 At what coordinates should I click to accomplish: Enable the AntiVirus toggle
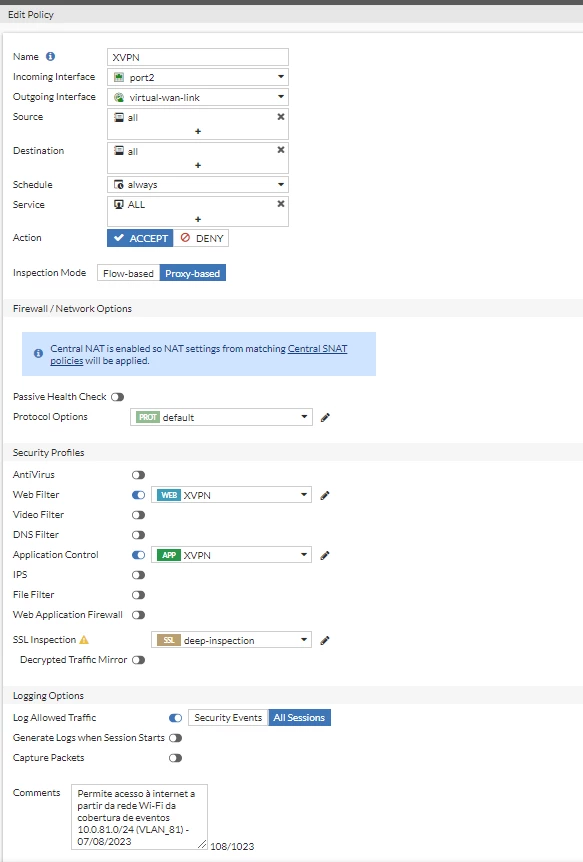[138, 475]
